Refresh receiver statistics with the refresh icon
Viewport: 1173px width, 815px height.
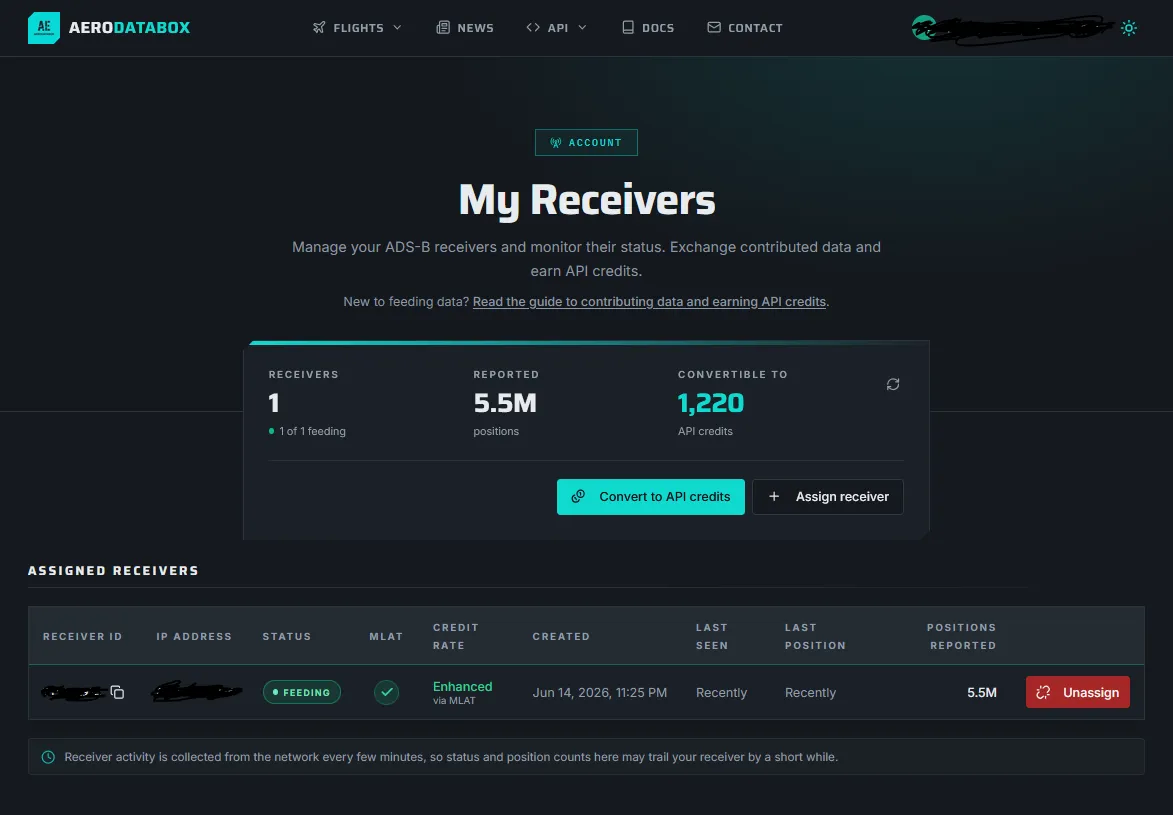pos(892,384)
